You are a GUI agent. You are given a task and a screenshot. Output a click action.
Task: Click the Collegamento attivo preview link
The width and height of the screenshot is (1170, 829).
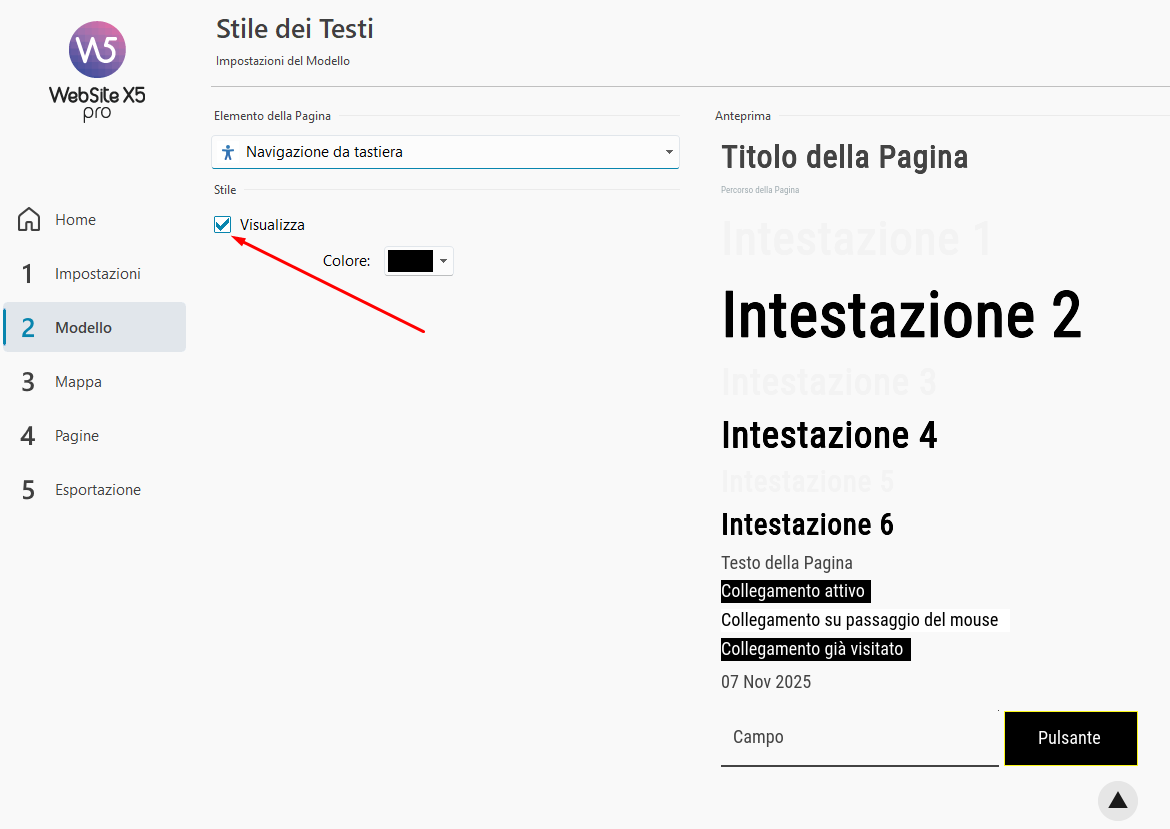pyautogui.click(x=793, y=591)
